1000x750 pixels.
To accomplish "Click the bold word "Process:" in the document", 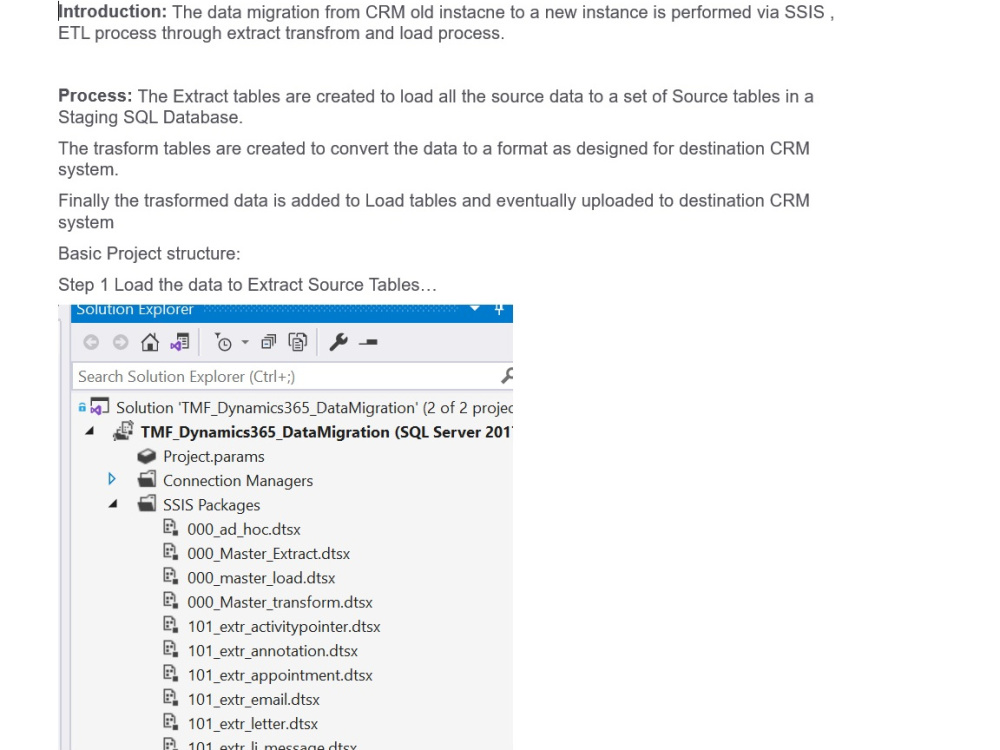I will 95,96.
